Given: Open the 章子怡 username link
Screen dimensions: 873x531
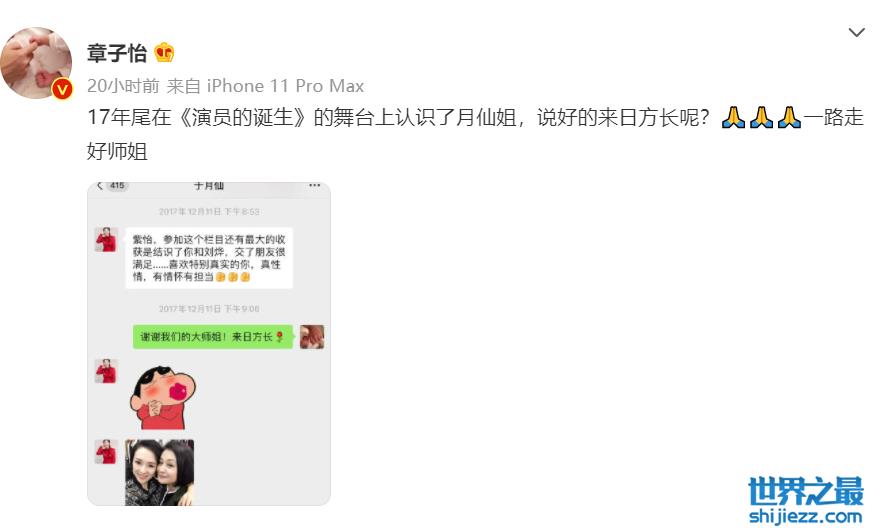Looking at the screenshot, I should coord(117,53).
